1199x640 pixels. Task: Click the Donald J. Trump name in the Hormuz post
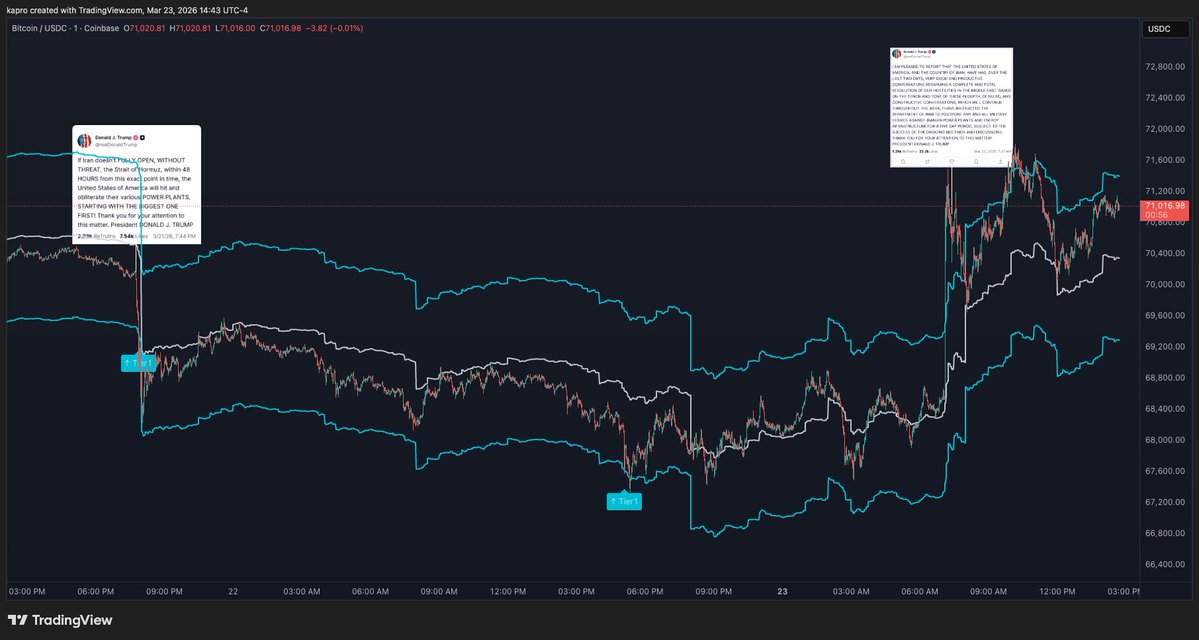[112, 138]
